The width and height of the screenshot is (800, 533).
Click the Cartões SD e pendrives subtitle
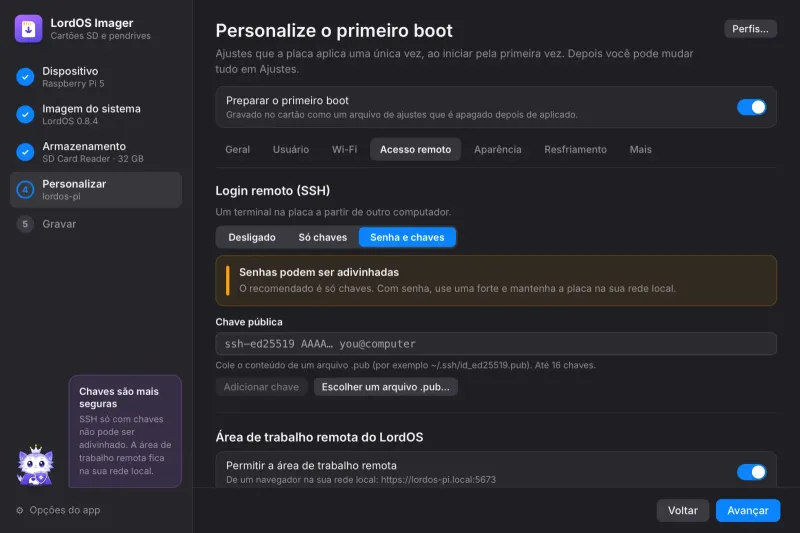(x=101, y=36)
